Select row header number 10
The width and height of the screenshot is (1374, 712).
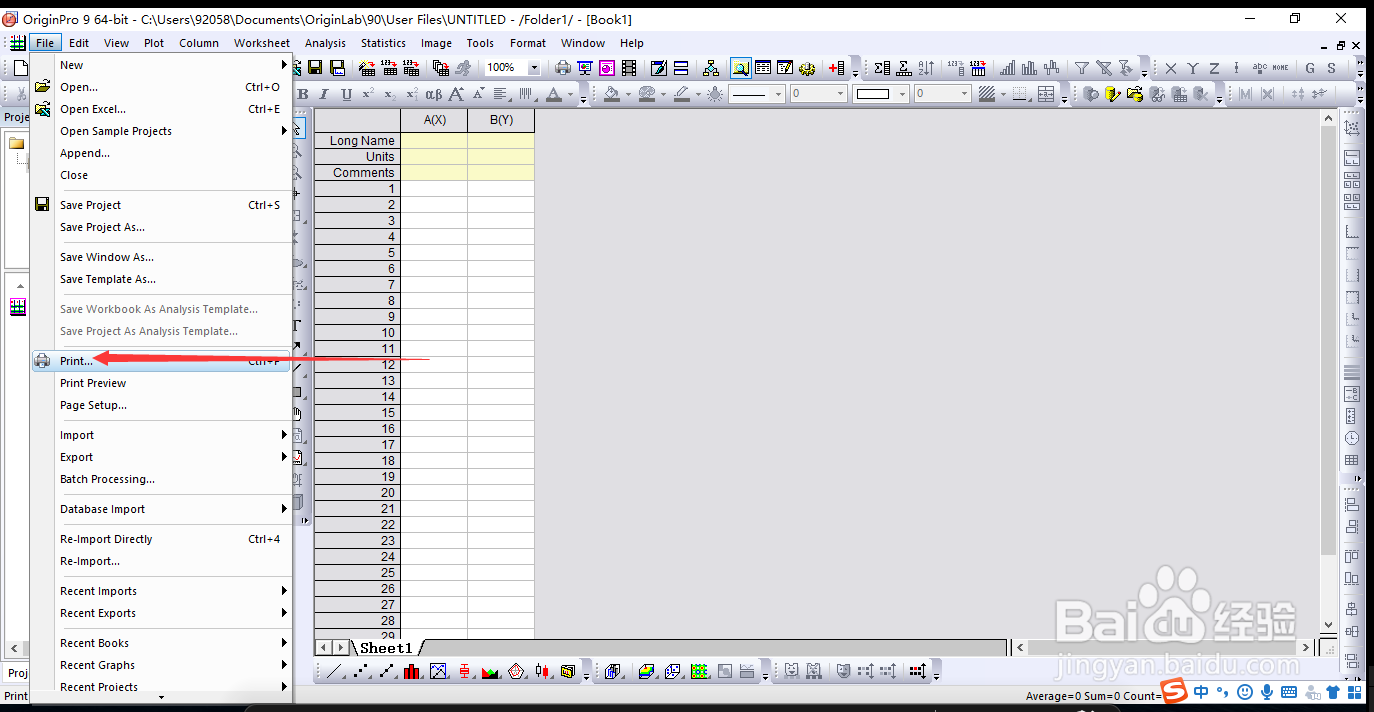point(357,332)
